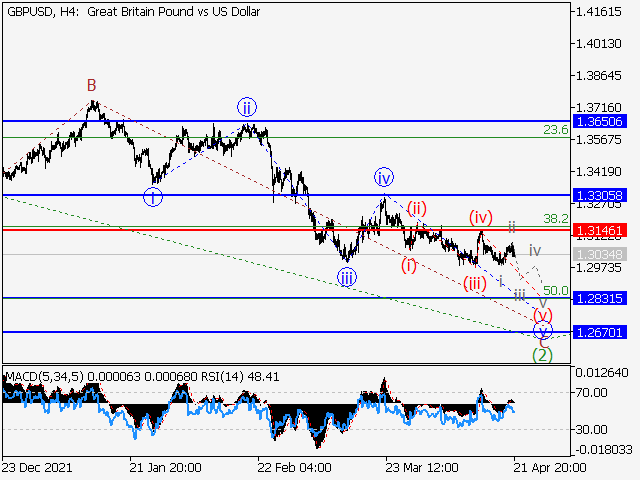
Task: Click the 38.2 Fibonacci level label
Action: tap(556, 219)
